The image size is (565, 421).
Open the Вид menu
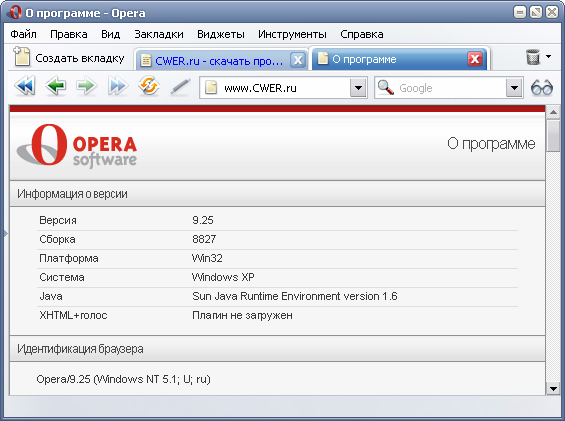pyautogui.click(x=111, y=34)
